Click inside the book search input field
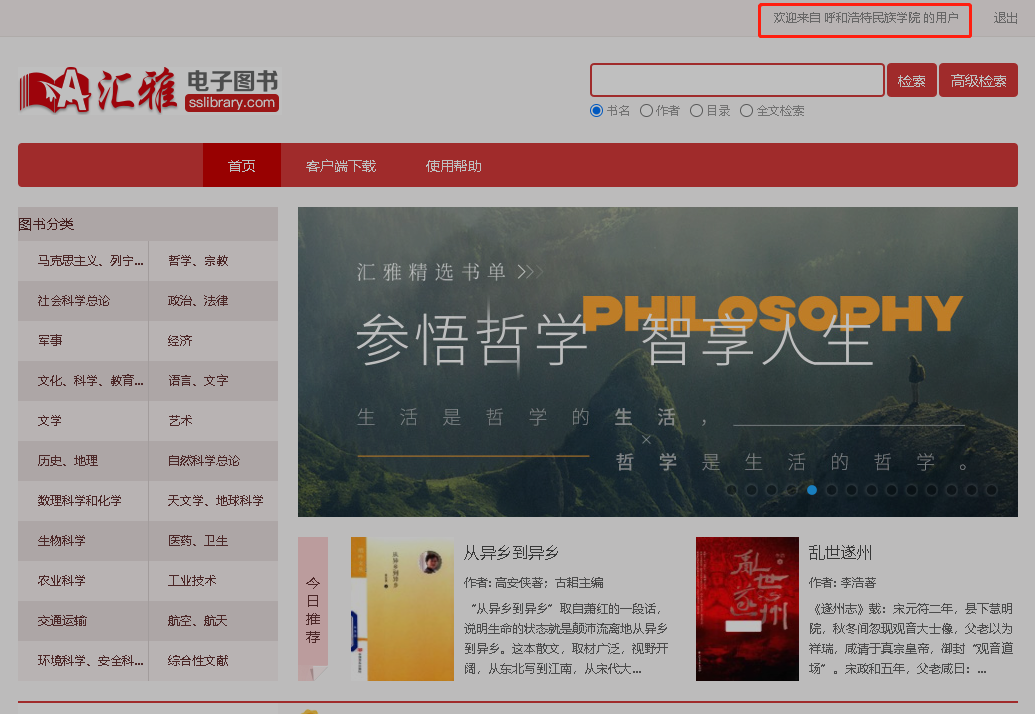 click(736, 80)
